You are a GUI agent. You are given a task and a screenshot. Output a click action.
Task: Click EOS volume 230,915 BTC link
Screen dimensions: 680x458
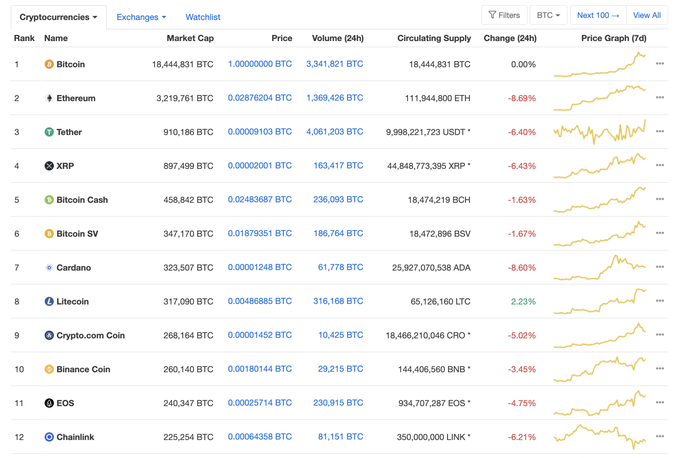(338, 402)
